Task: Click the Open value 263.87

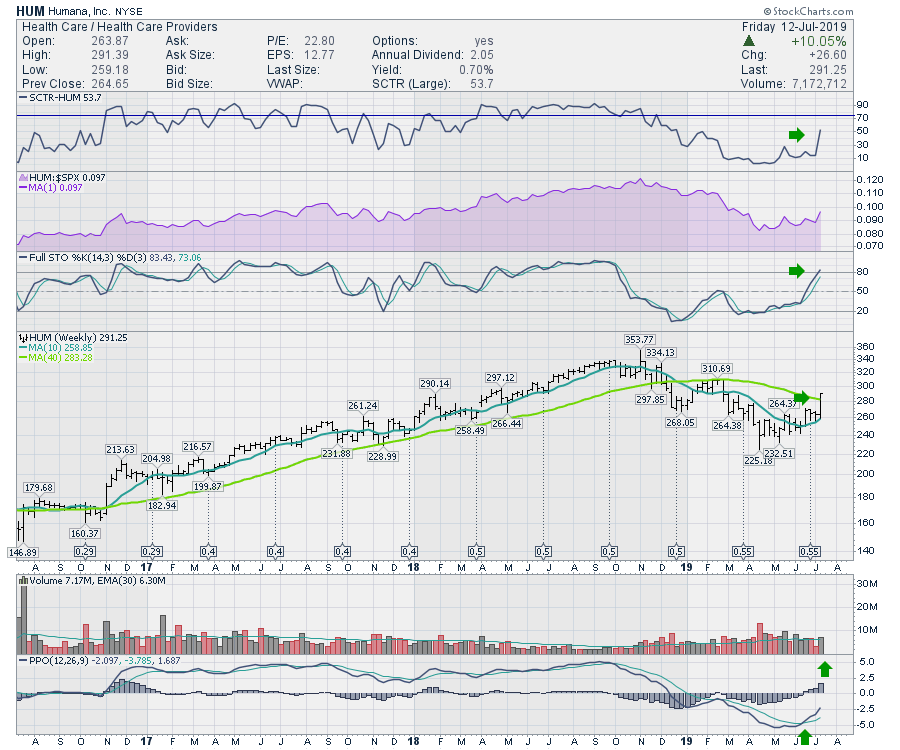Action: (110, 41)
